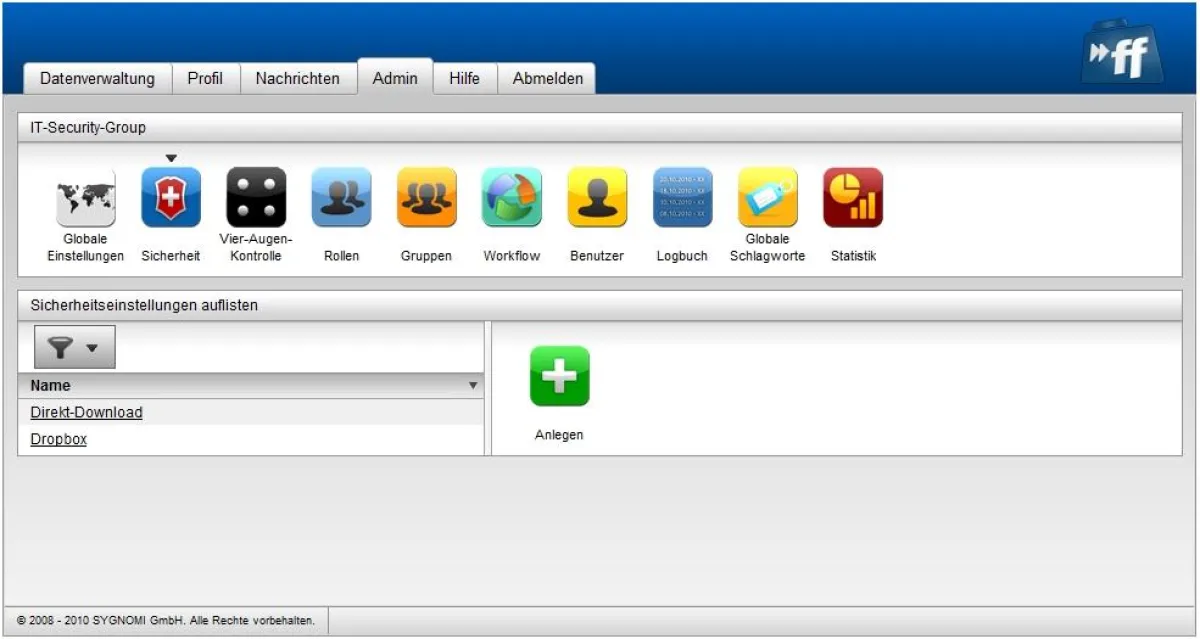Viewport: 1200px width, 639px height.
Task: Toggle sort arrow in Name column
Action: click(x=473, y=386)
